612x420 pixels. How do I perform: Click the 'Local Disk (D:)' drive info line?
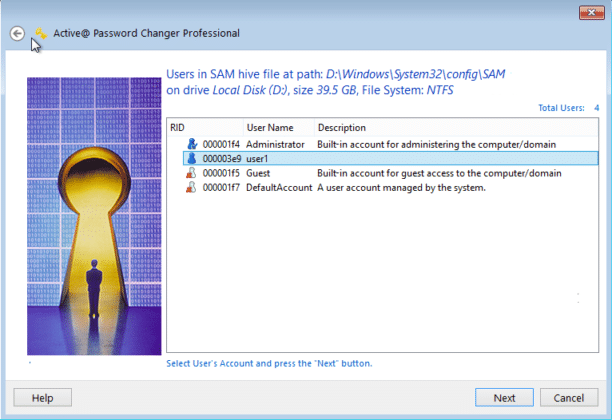click(x=310, y=90)
